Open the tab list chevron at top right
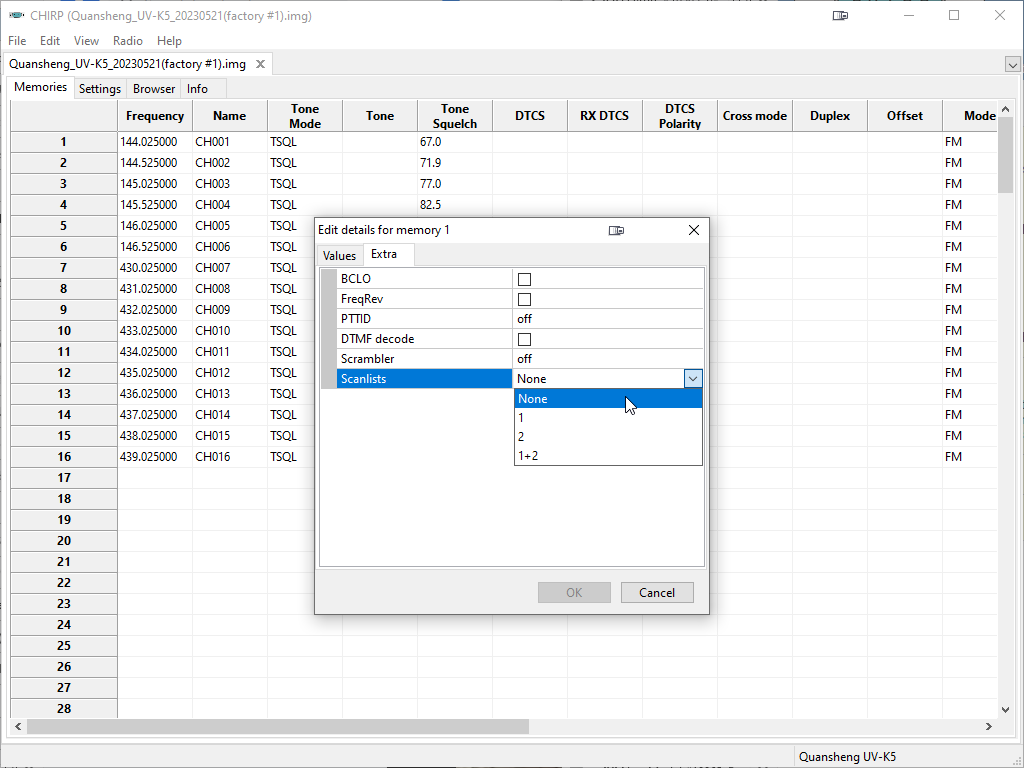The height and width of the screenshot is (768, 1024). pyautogui.click(x=1012, y=65)
